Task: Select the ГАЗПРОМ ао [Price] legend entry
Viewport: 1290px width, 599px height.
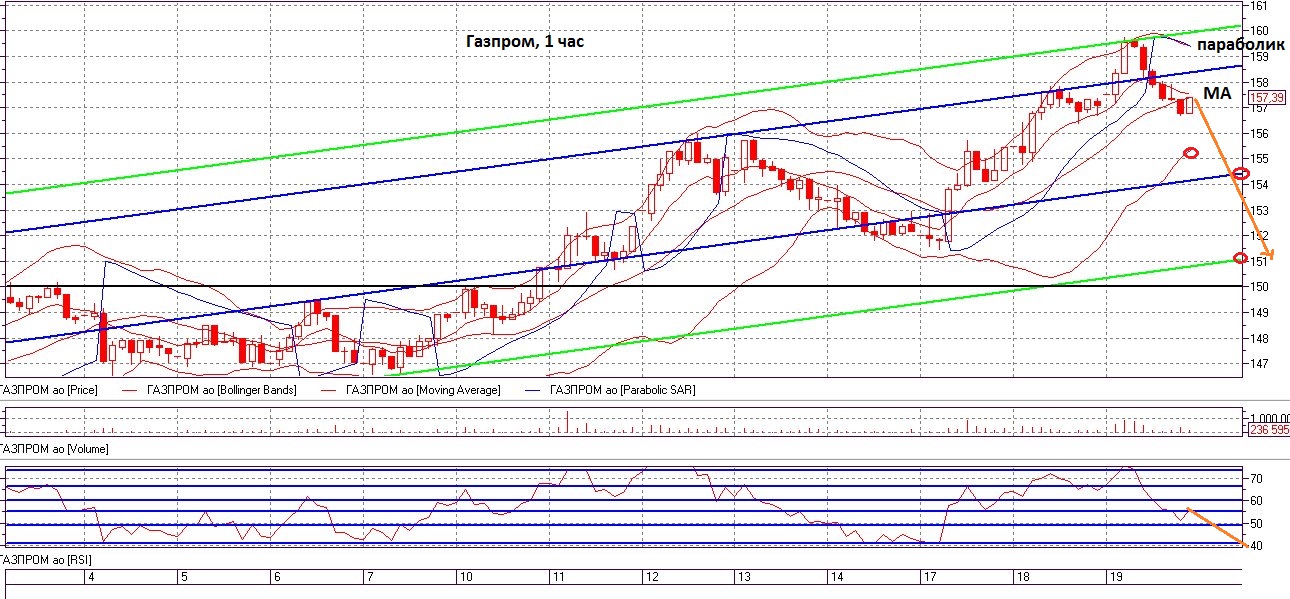Action: [49, 390]
